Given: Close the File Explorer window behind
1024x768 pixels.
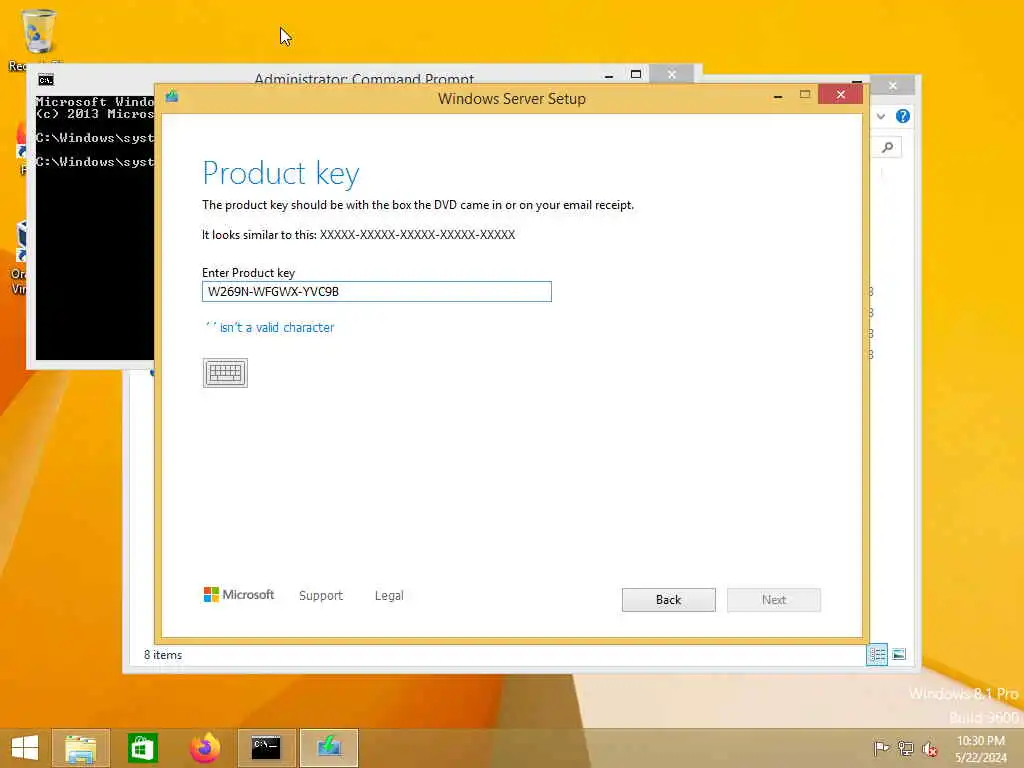Looking at the screenshot, I should (x=893, y=86).
